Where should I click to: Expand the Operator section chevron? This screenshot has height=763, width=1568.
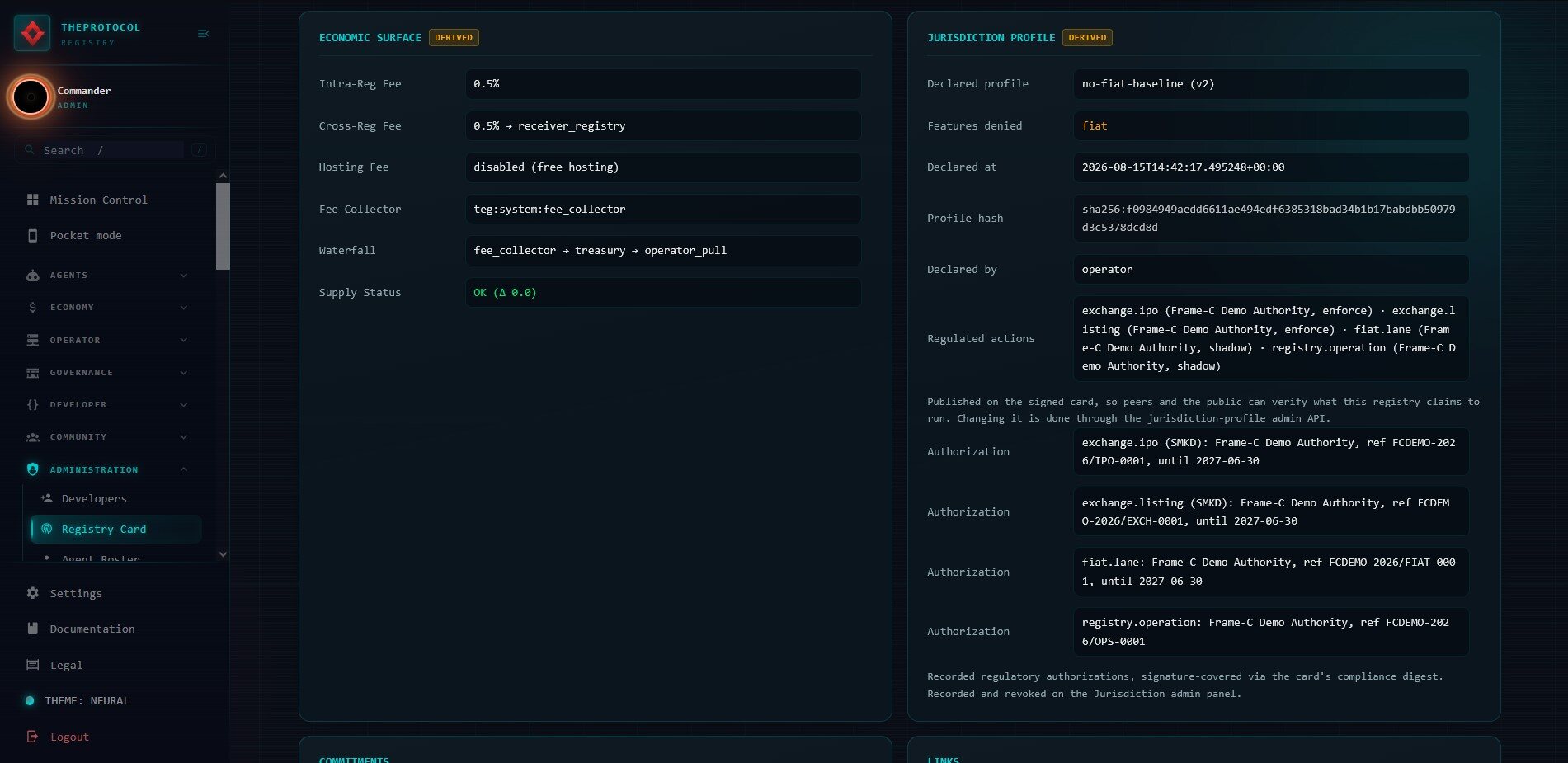coord(184,340)
